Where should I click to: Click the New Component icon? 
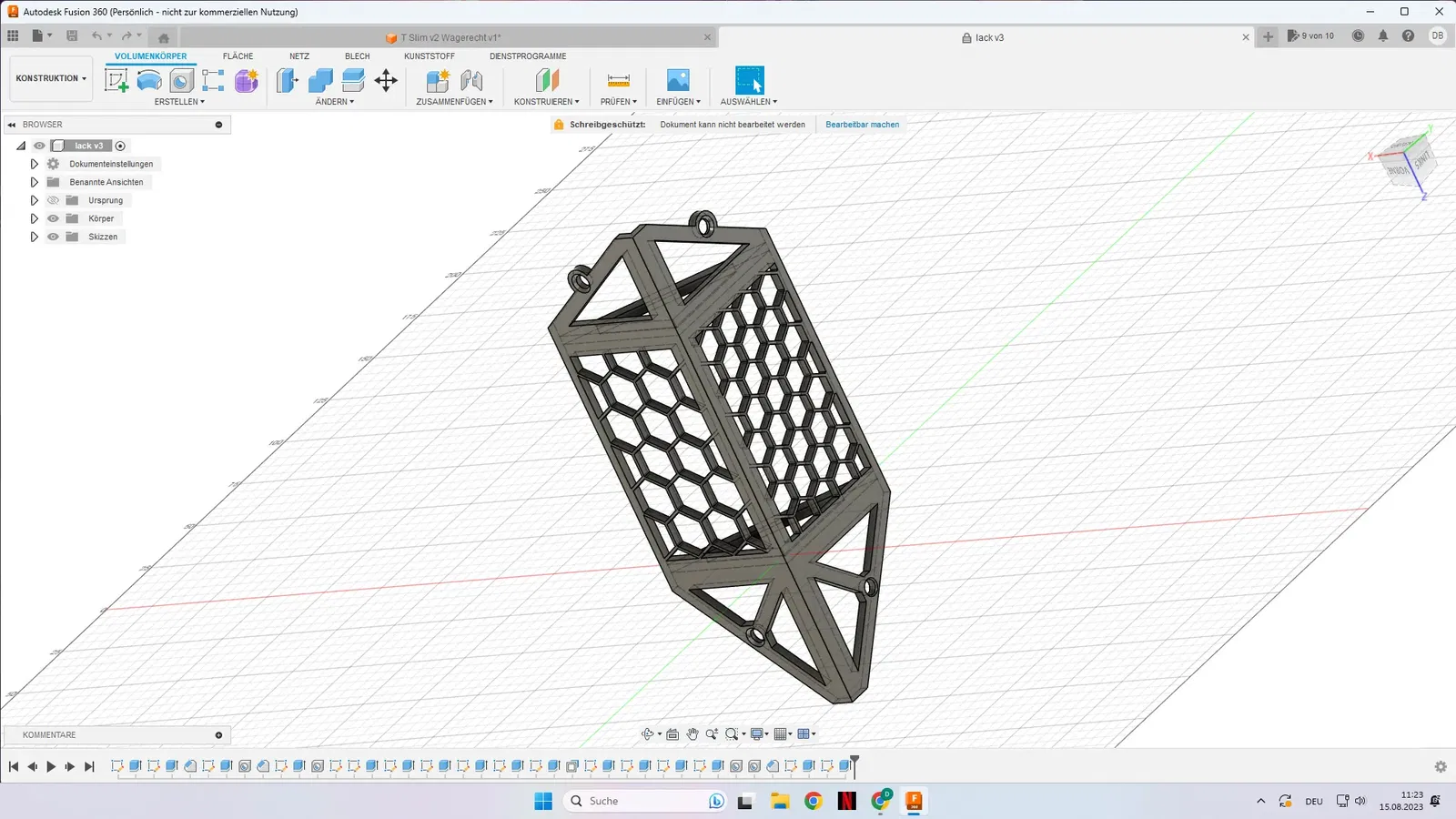pos(438,80)
